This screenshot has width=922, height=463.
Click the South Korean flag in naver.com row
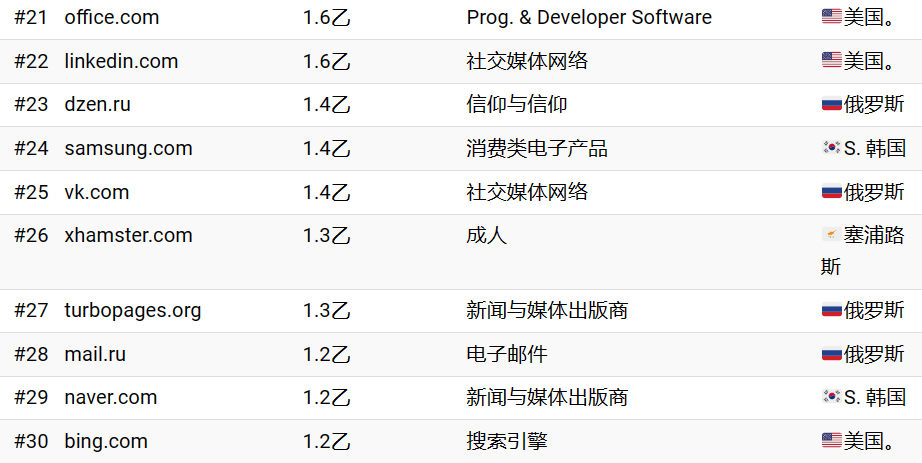(x=831, y=397)
